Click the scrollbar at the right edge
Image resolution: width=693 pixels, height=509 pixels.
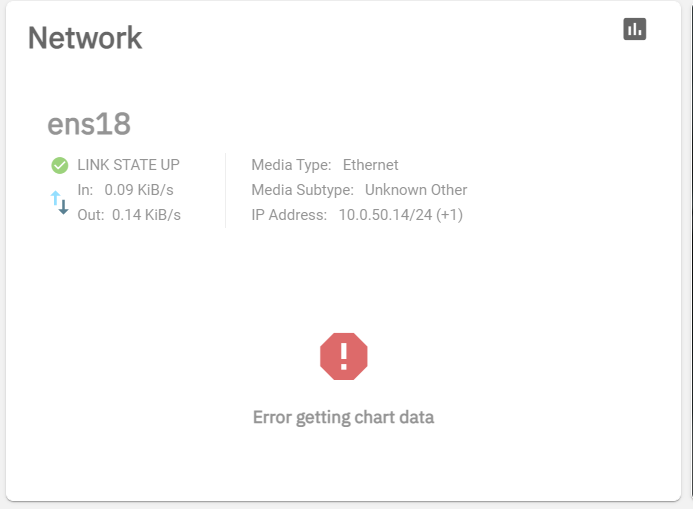691,254
